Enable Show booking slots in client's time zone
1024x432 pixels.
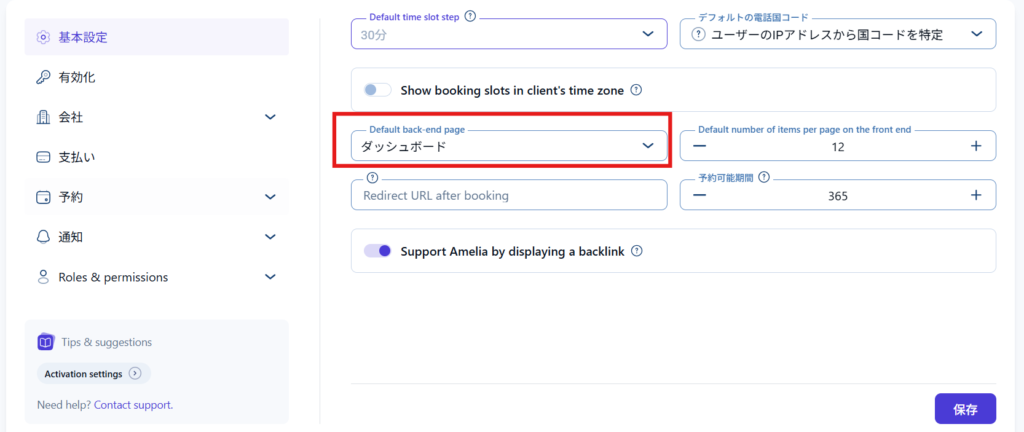tap(377, 90)
